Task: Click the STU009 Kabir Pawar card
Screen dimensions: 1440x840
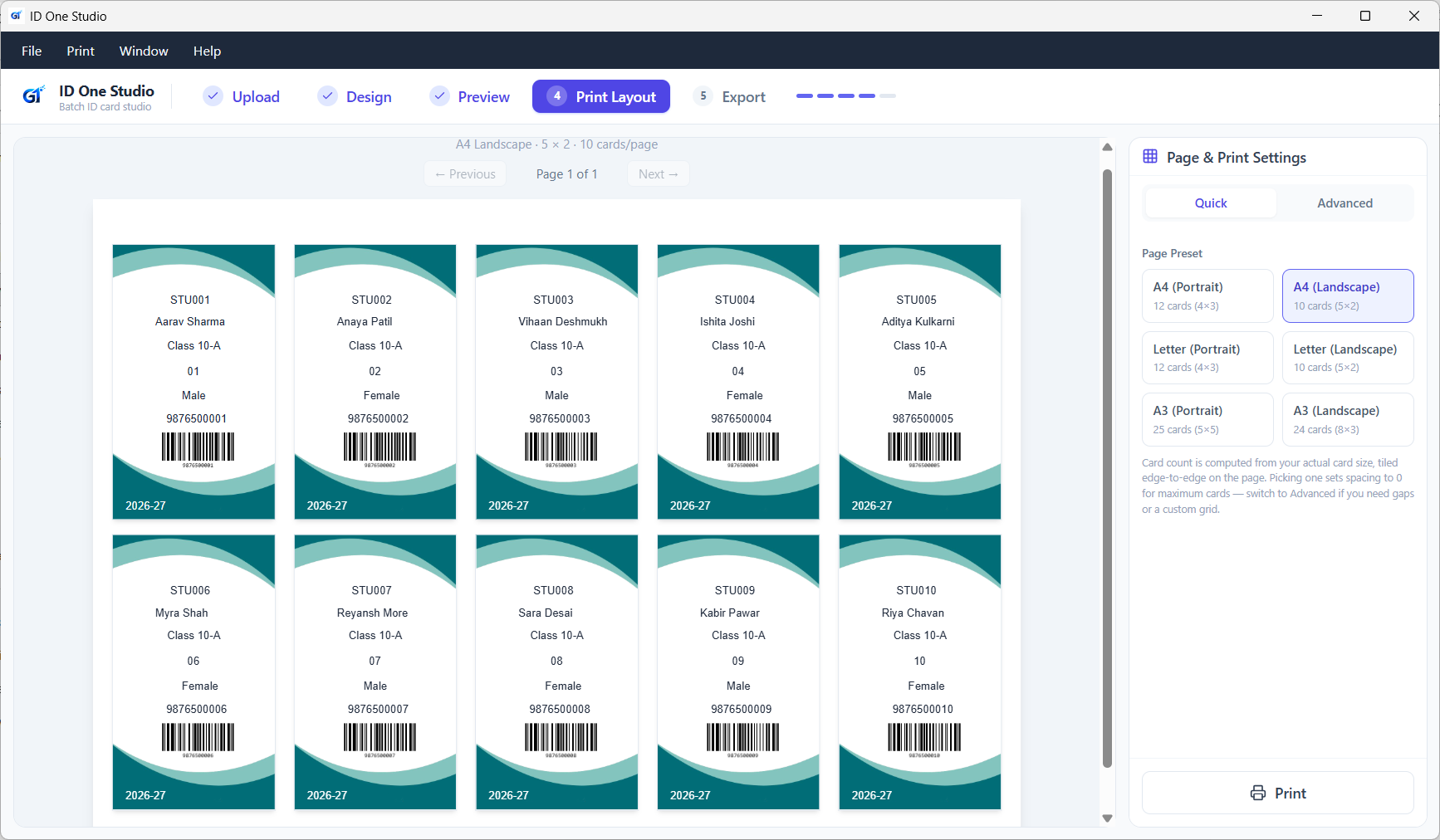Action: tap(738, 672)
